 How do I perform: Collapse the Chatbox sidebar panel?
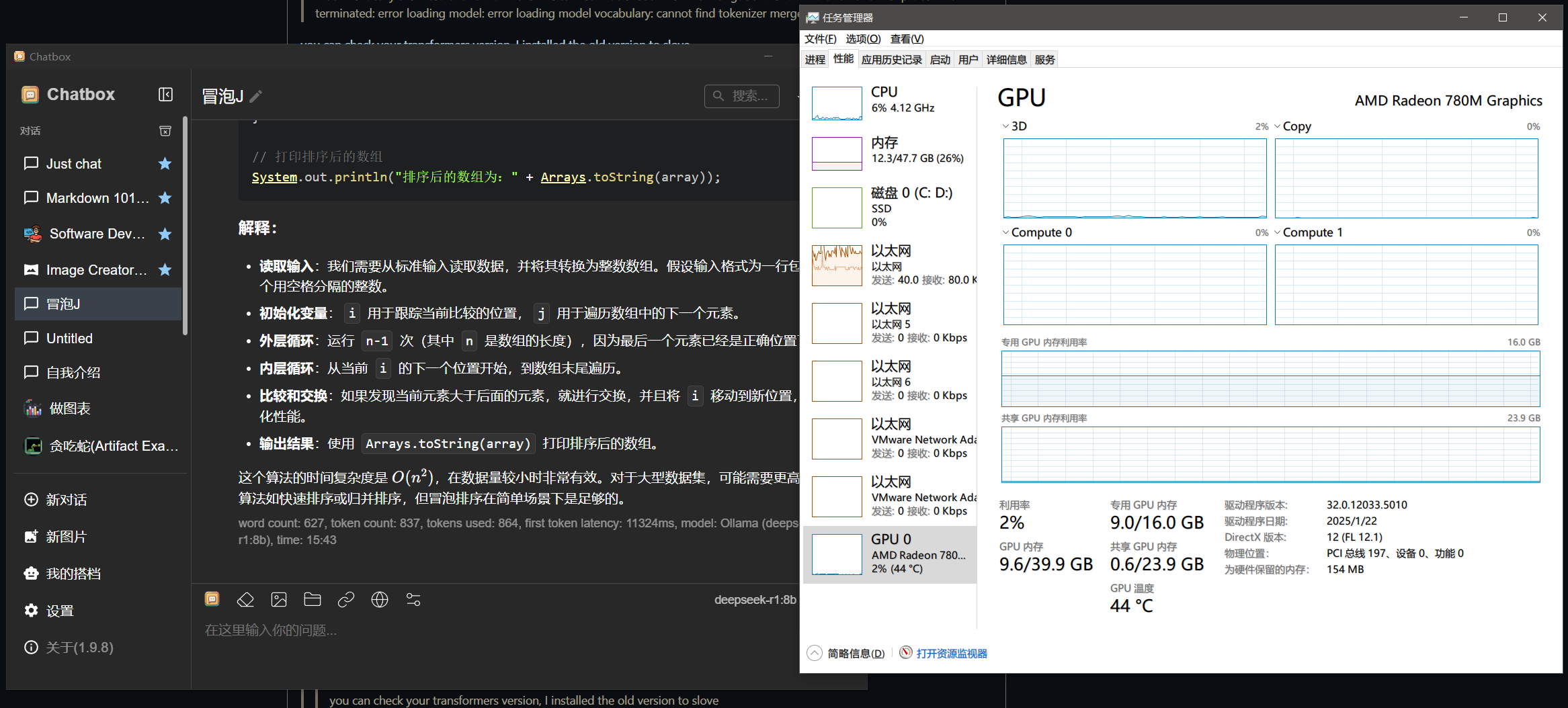pyautogui.click(x=165, y=94)
